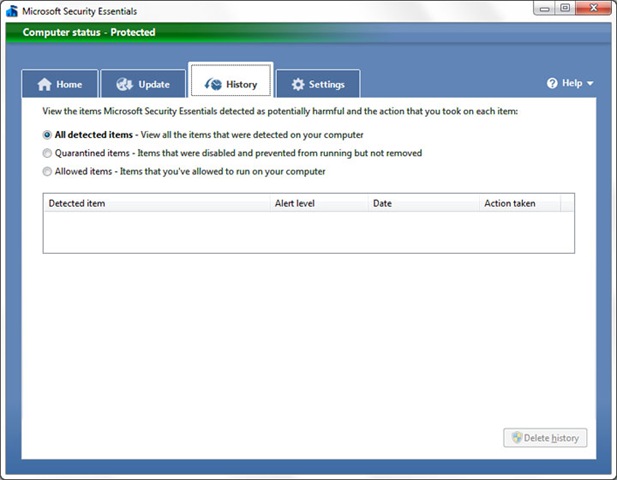This screenshot has width=617, height=480.
Task: Click the Delete history button
Action: coord(545,438)
